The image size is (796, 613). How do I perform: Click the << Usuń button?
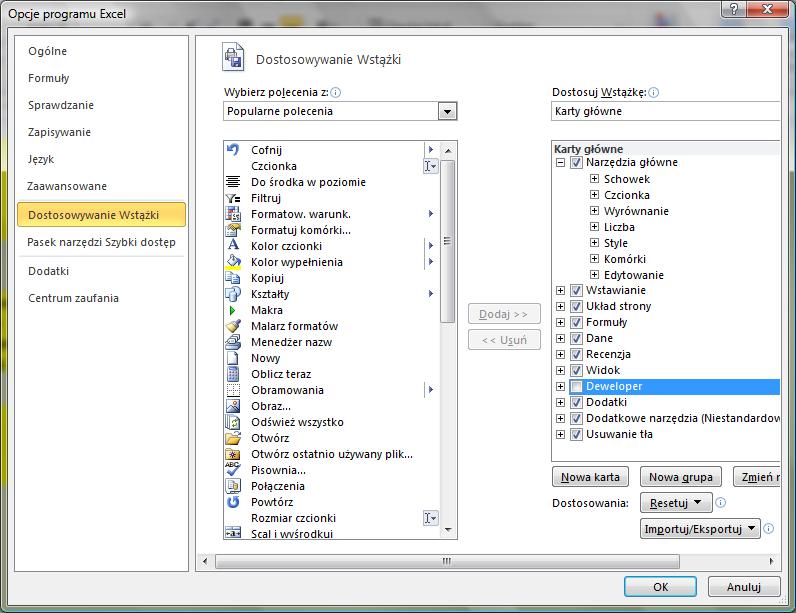pyautogui.click(x=504, y=340)
